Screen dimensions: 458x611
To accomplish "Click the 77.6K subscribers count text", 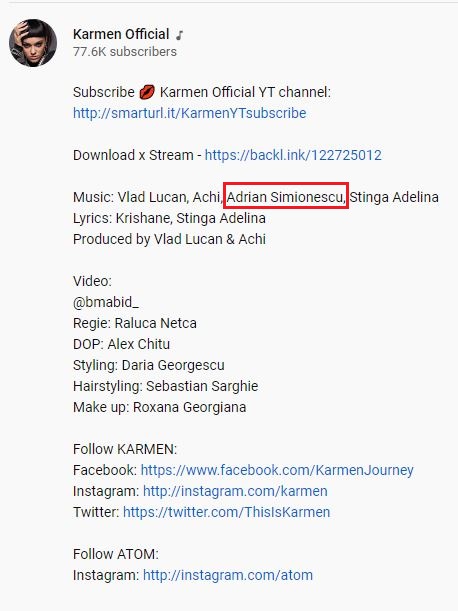I will click(125, 51).
